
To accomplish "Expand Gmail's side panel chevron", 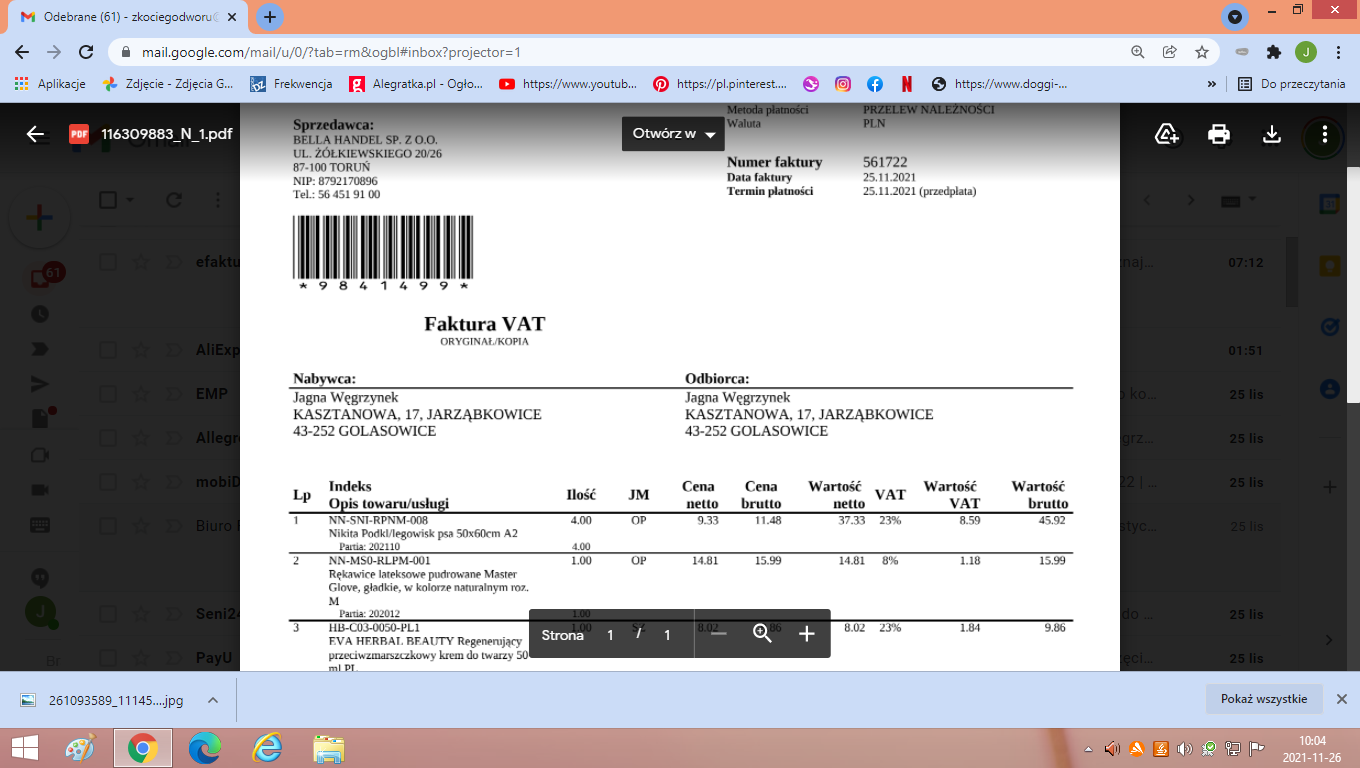I will coord(1329,640).
